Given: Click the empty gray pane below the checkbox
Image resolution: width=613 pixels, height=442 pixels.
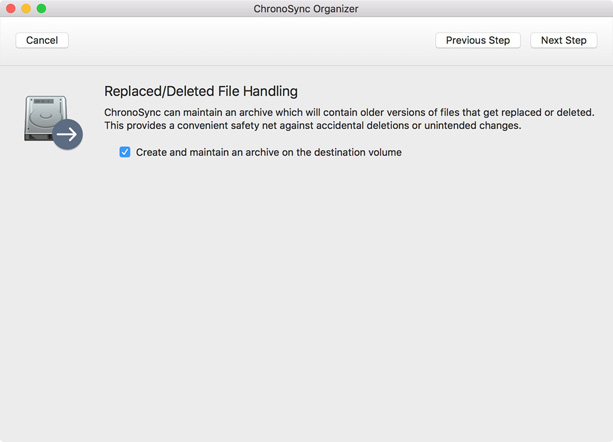Looking at the screenshot, I should [x=306, y=297].
